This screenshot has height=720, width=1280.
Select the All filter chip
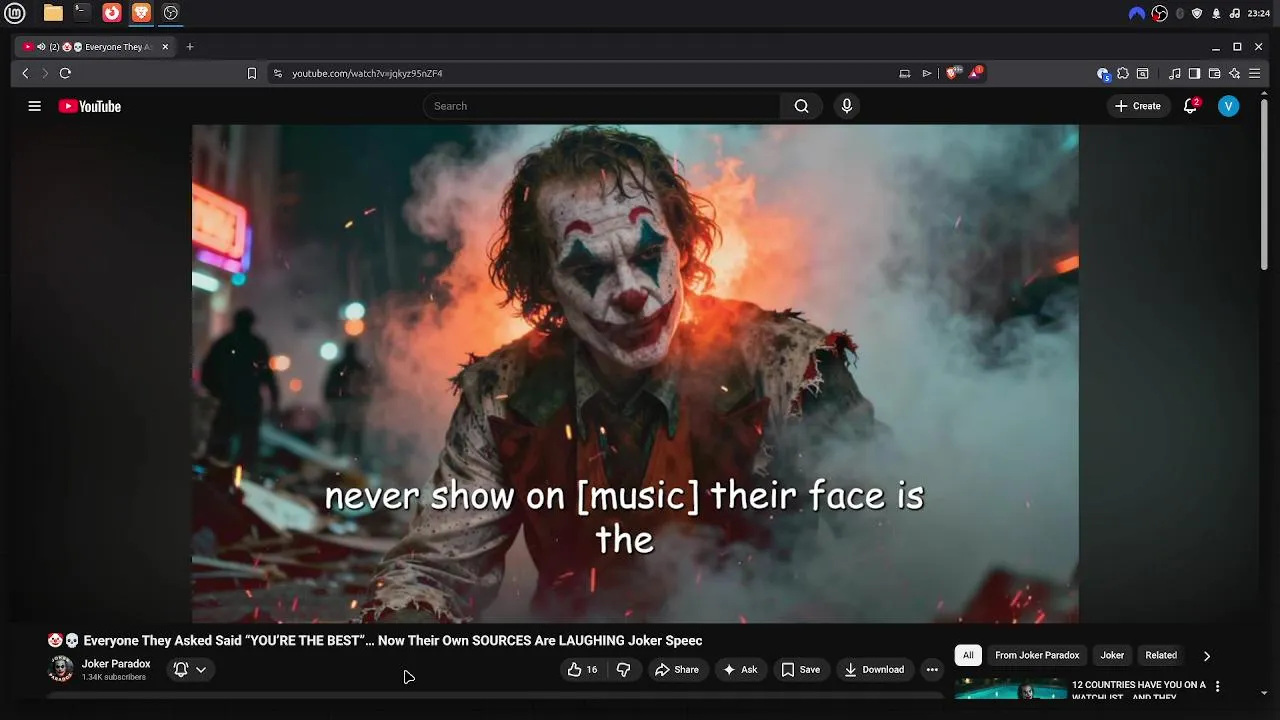point(968,655)
